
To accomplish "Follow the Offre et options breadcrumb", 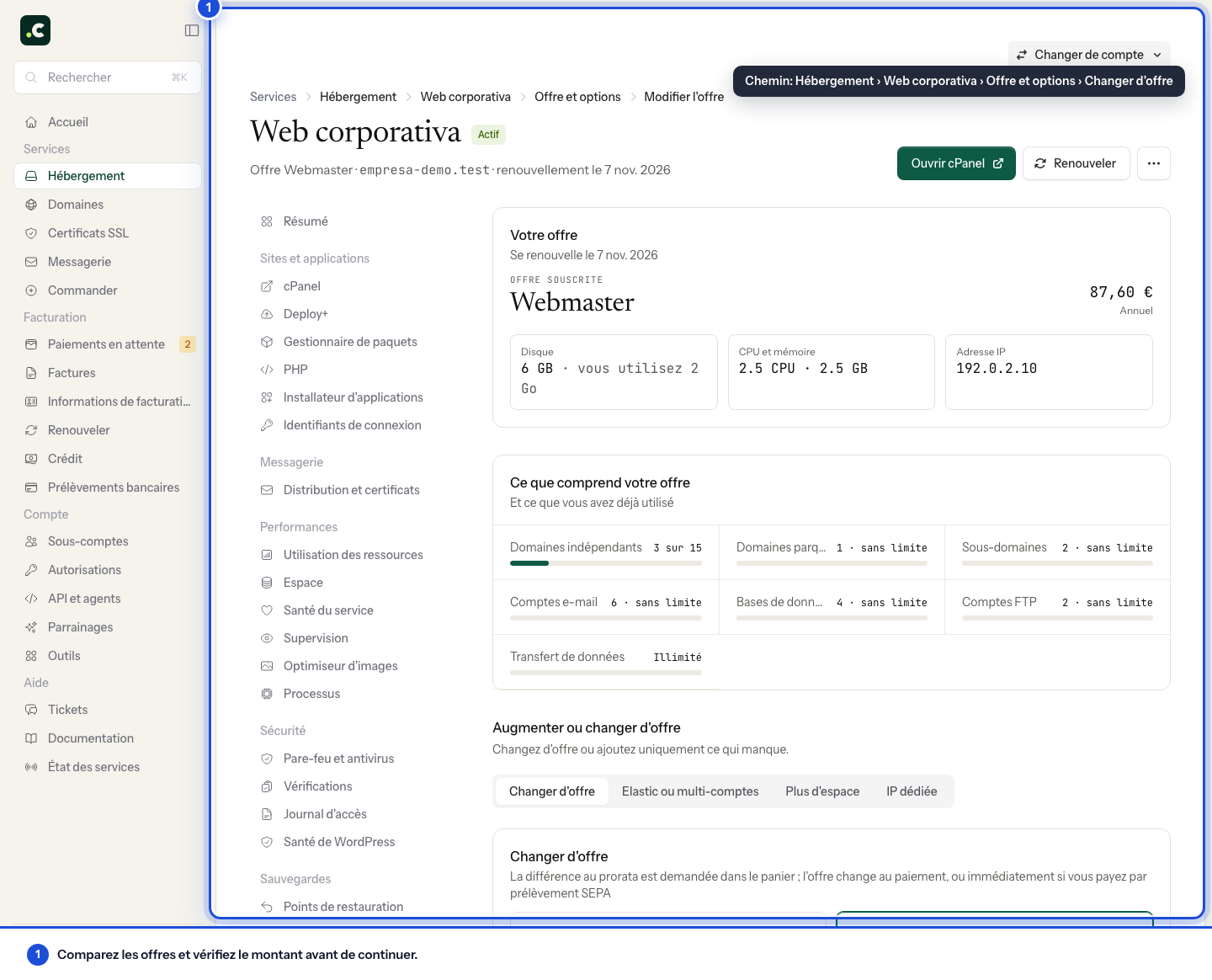I will click(577, 97).
